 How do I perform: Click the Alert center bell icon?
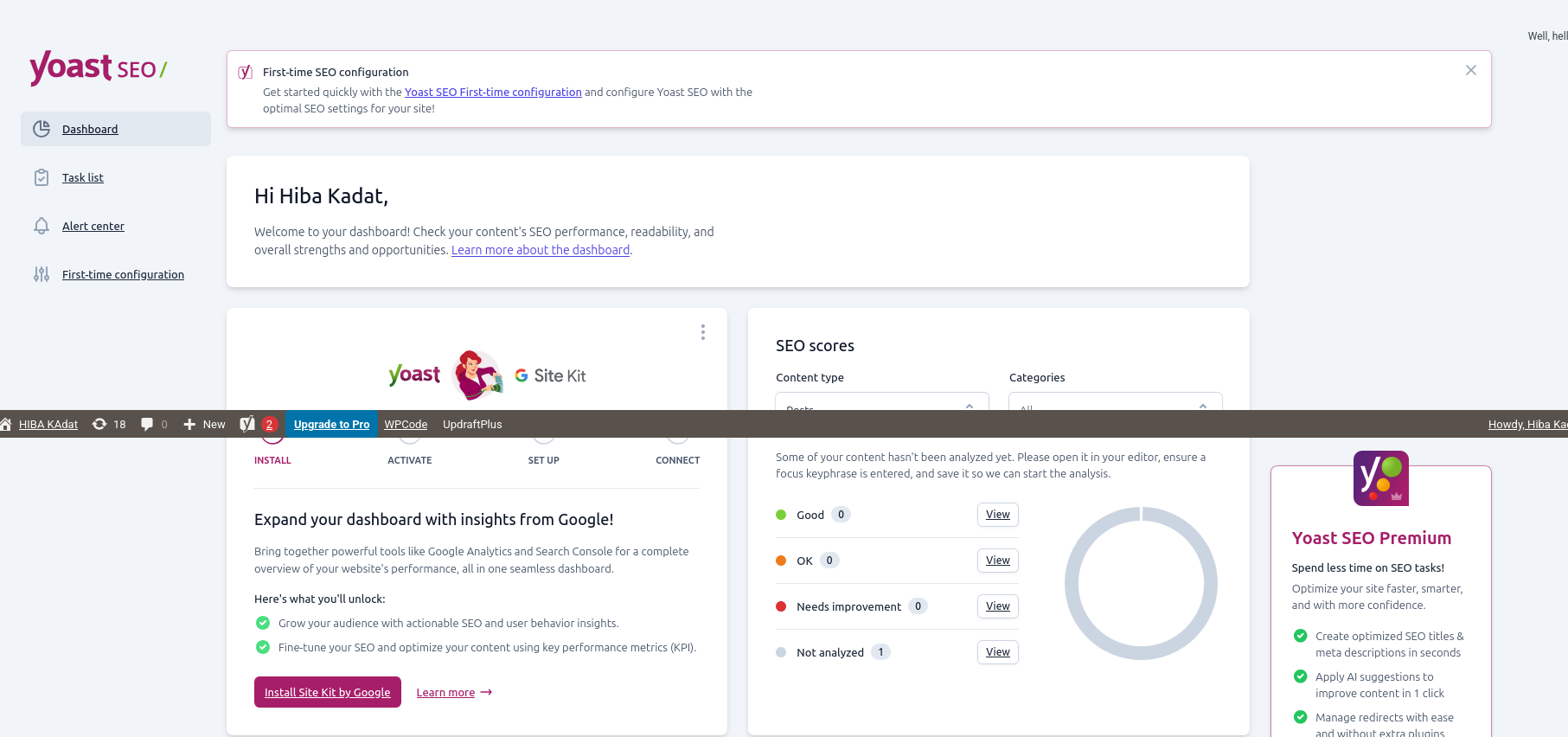42,226
